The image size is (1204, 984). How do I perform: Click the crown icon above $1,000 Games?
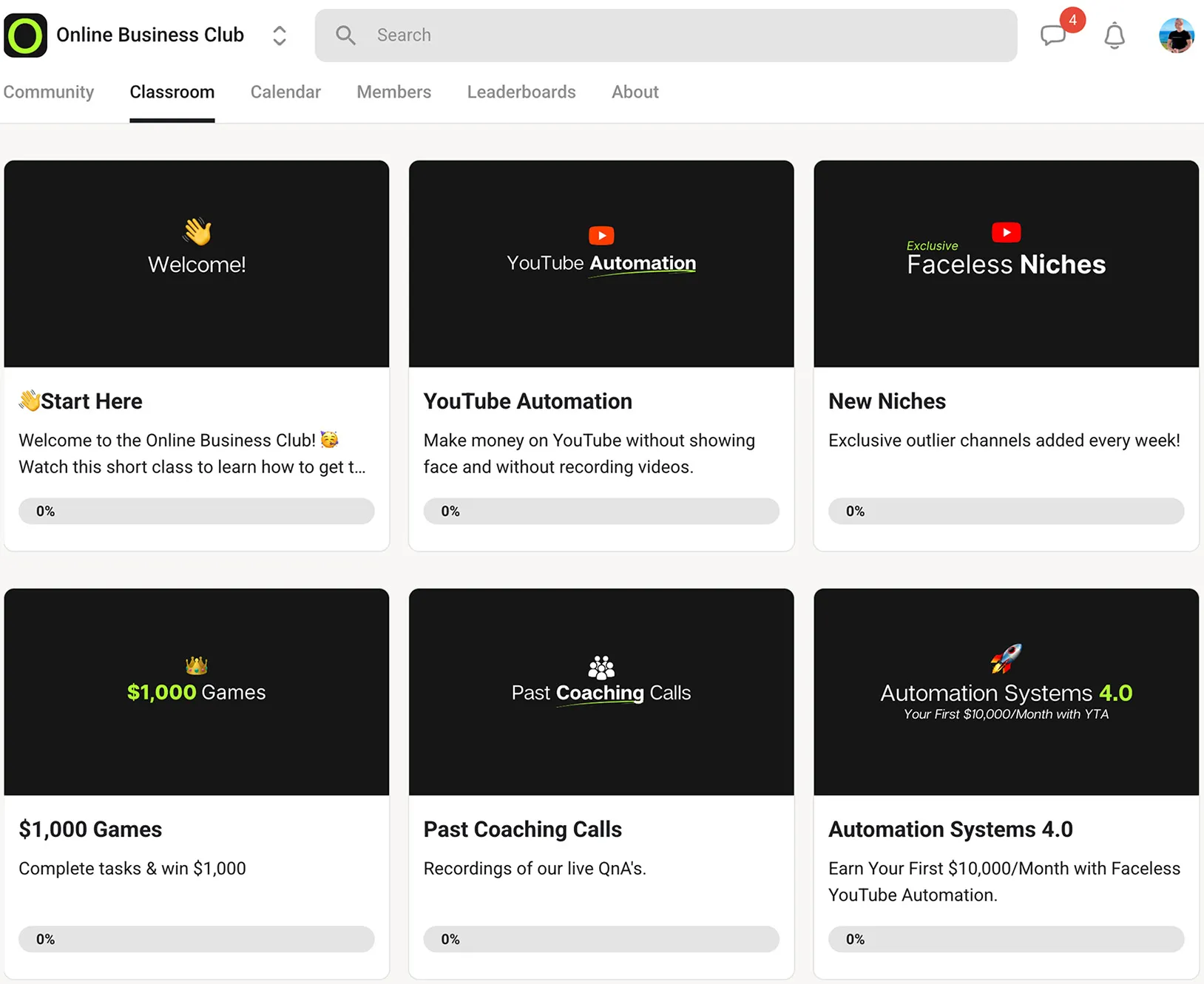(x=197, y=665)
